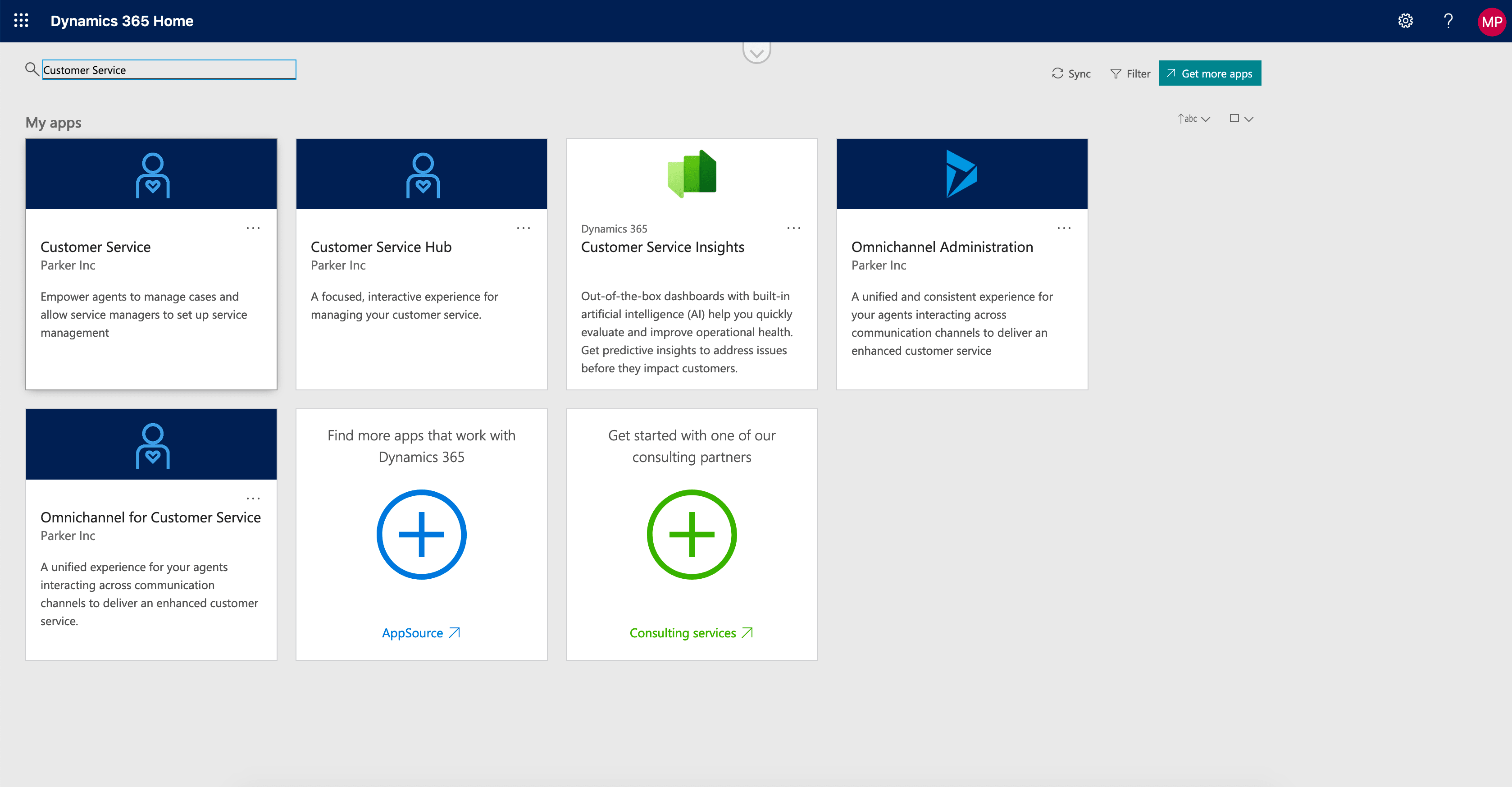Viewport: 1512px width, 787px height.
Task: Click the Customer Service search input field
Action: point(169,70)
